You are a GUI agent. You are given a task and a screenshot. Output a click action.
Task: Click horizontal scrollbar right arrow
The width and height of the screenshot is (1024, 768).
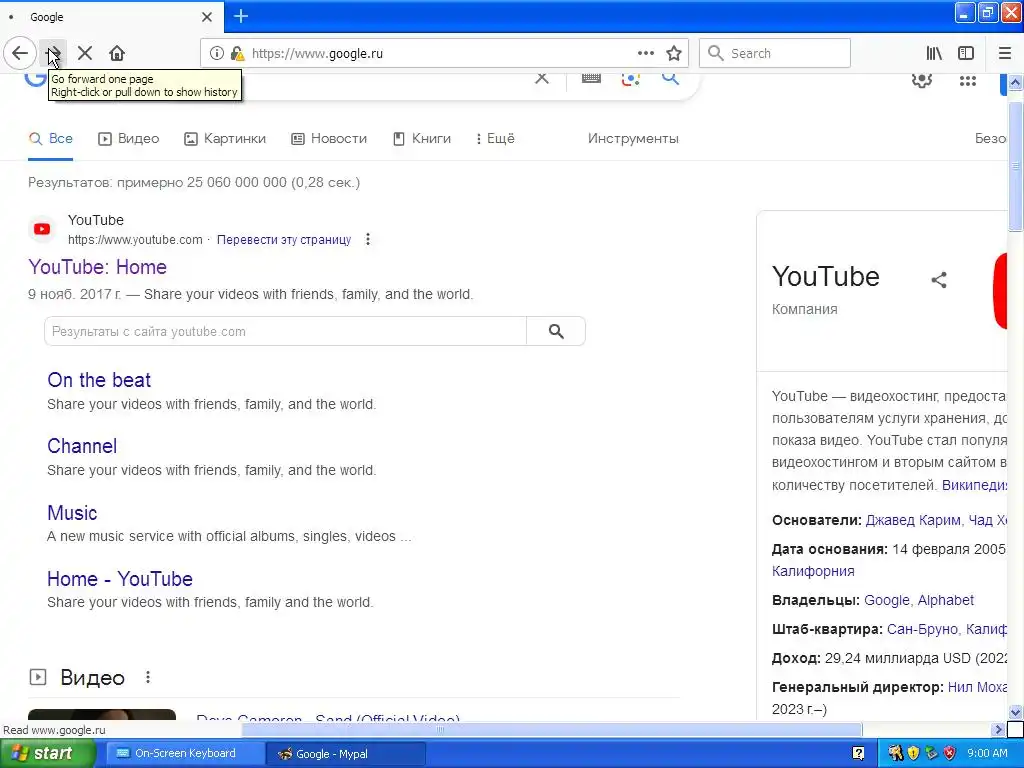pyautogui.click(x=997, y=729)
